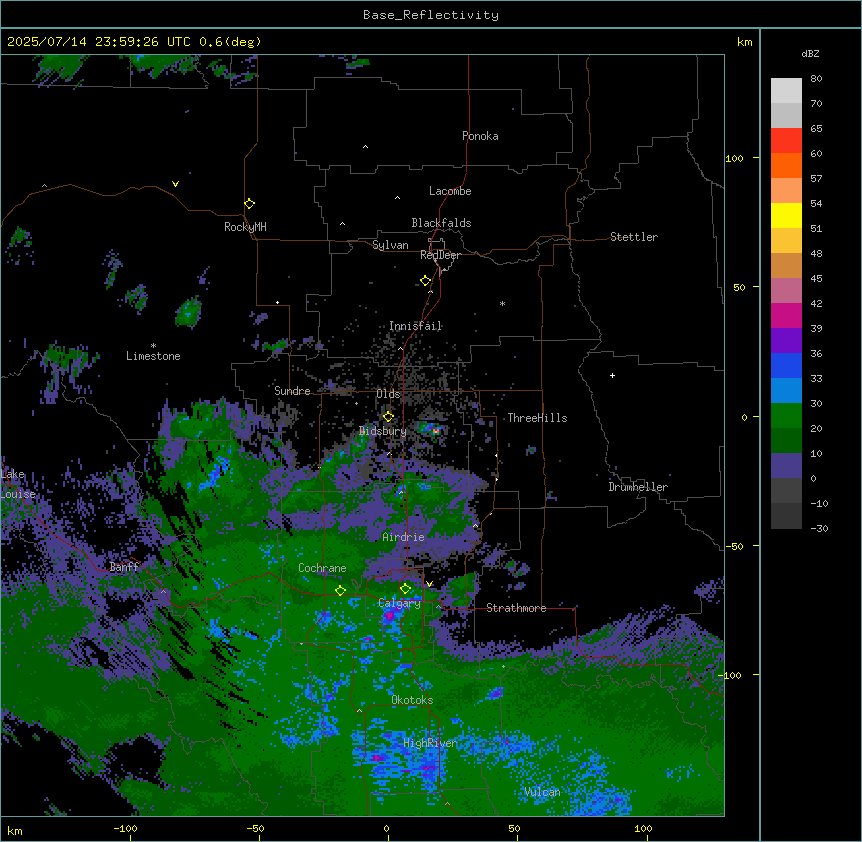Click the Limestone label
This screenshot has width=862, height=842.
(153, 356)
